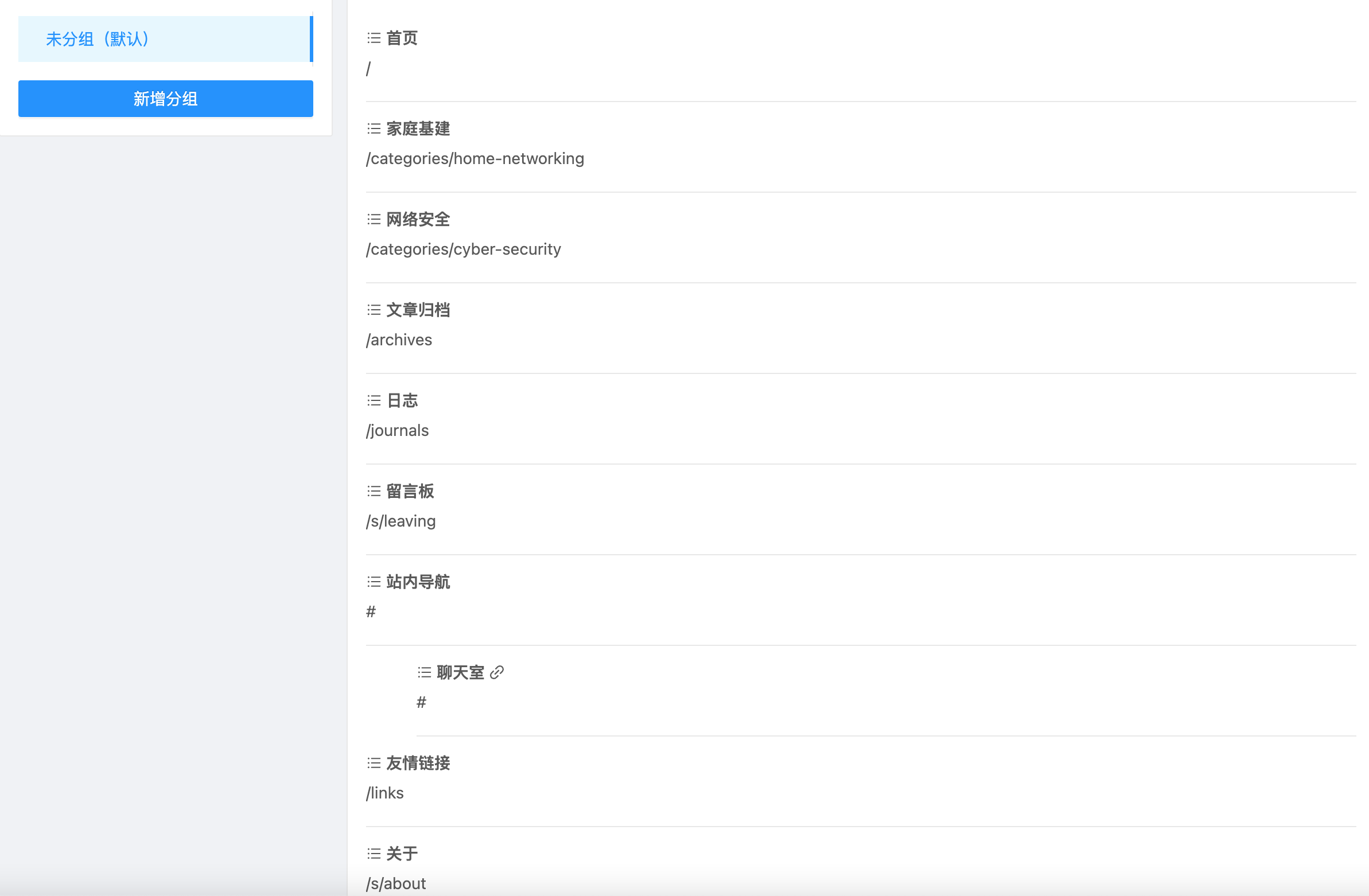
Task: Select the 网络安全 menu item
Action: click(x=418, y=220)
